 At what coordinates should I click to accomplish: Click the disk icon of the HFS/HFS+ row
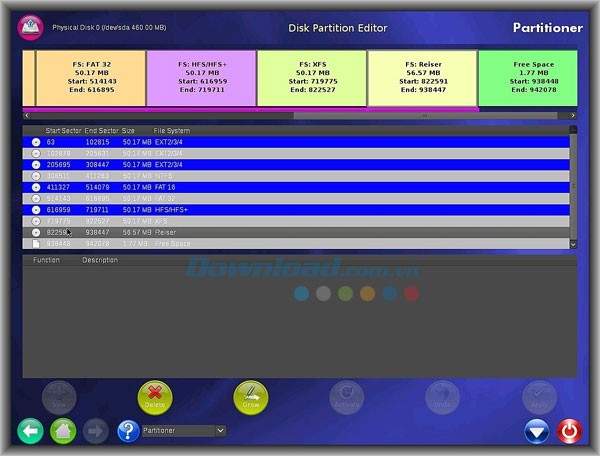[36, 212]
